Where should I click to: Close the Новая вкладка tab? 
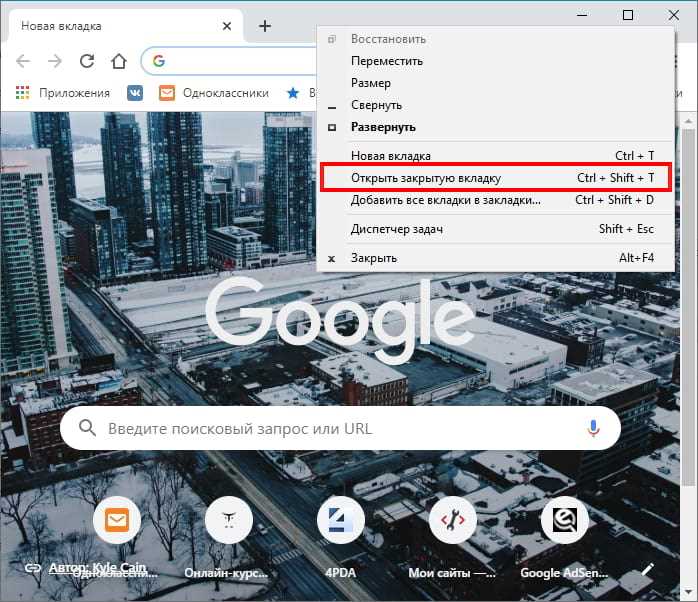pos(227,26)
